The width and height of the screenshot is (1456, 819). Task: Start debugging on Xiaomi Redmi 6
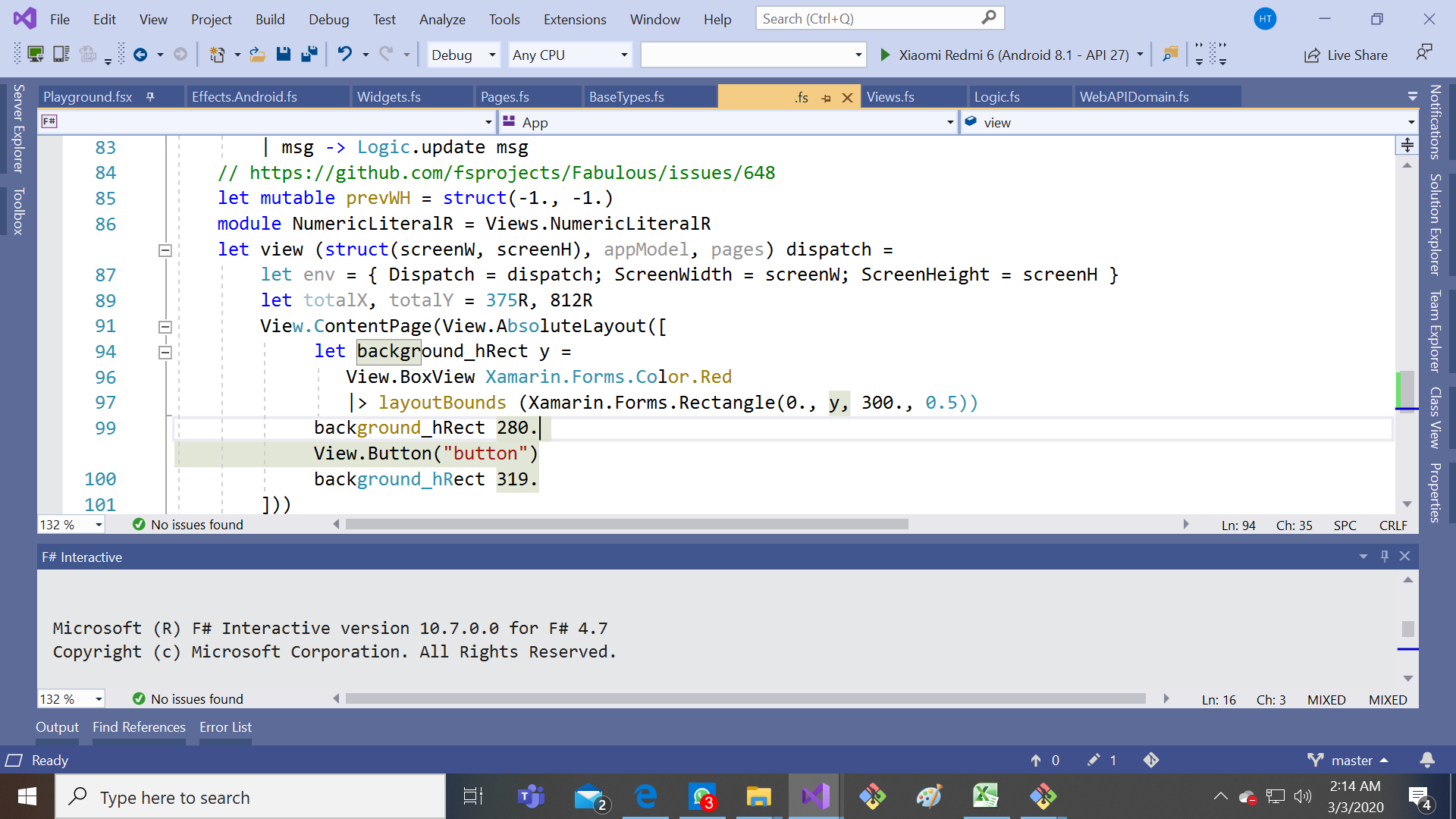886,54
